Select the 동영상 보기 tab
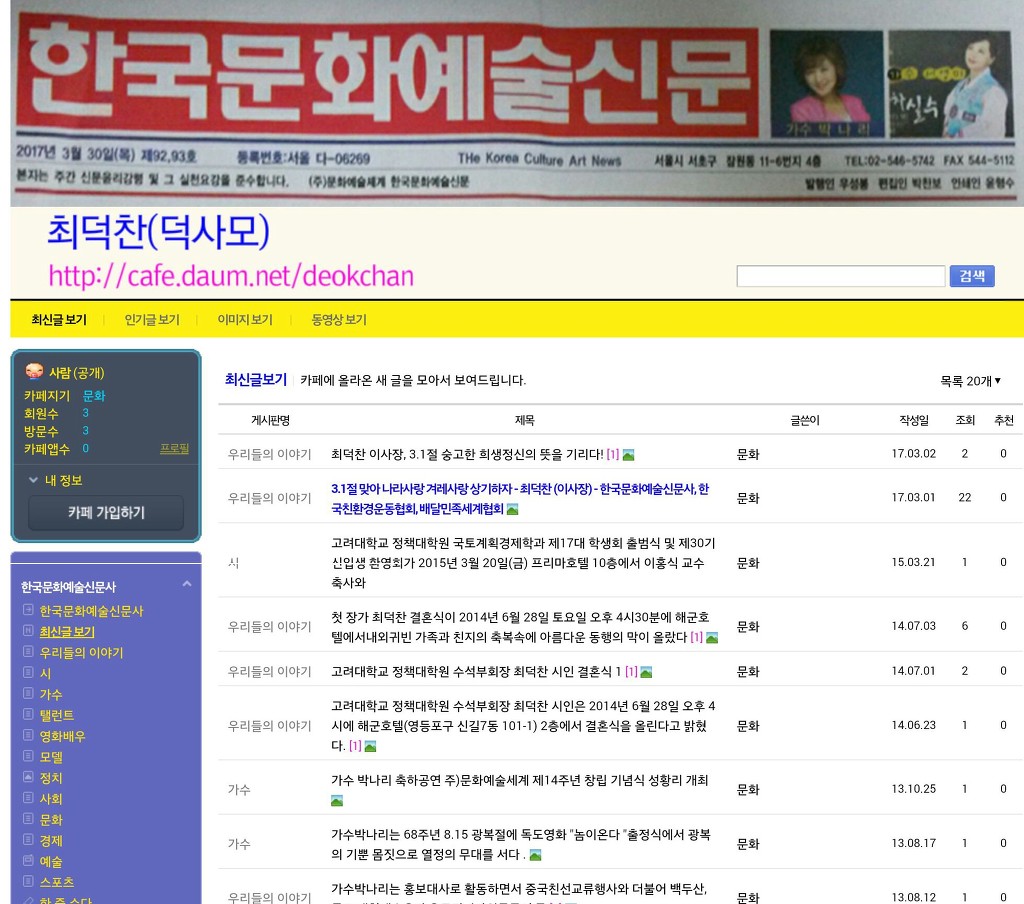 tap(339, 320)
